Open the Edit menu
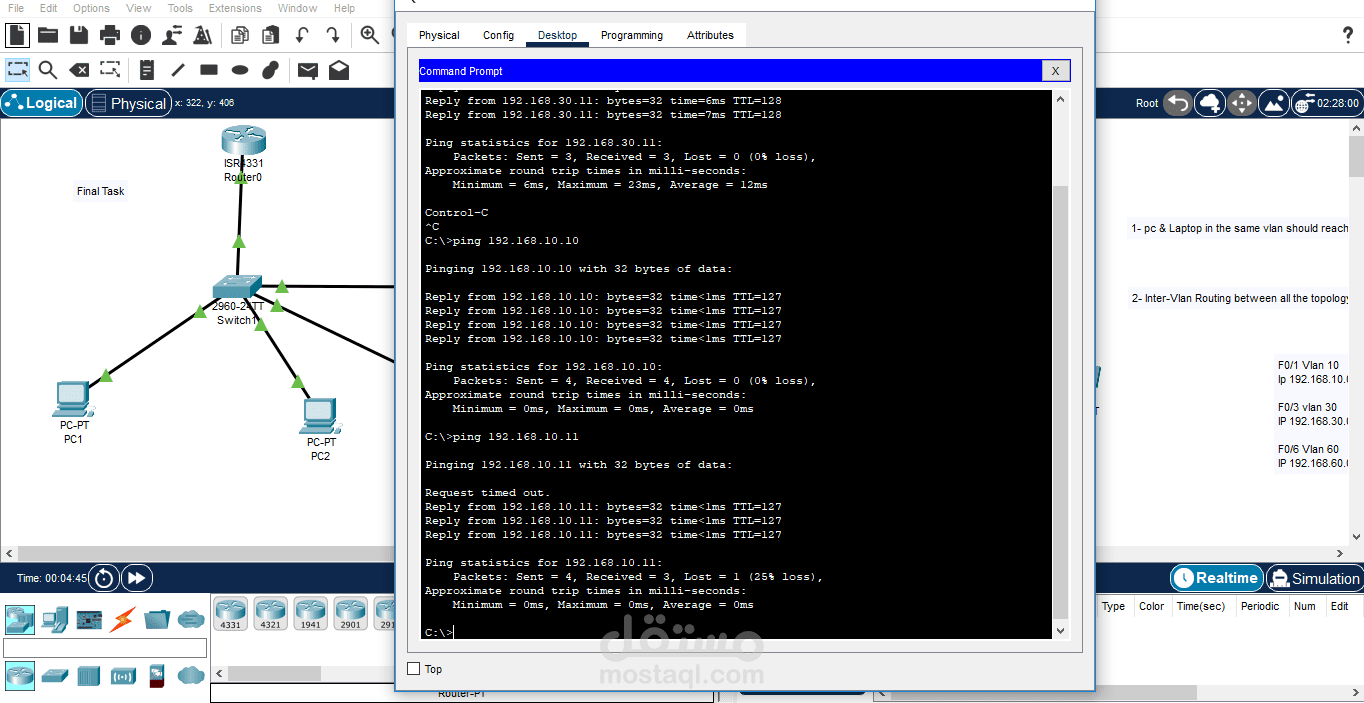This screenshot has width=1364, height=703. 48,8
